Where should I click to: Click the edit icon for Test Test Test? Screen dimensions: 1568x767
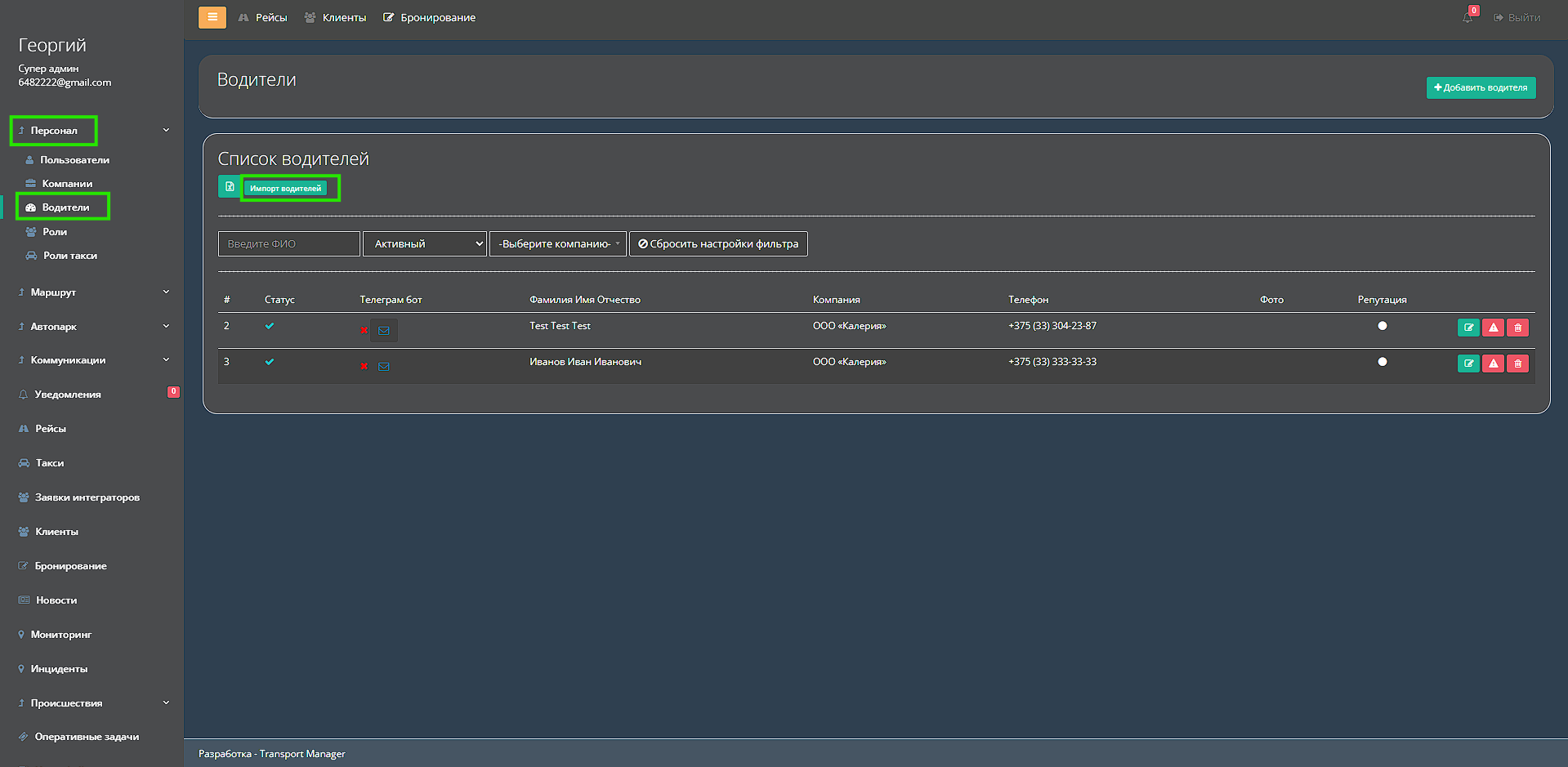[1468, 328]
